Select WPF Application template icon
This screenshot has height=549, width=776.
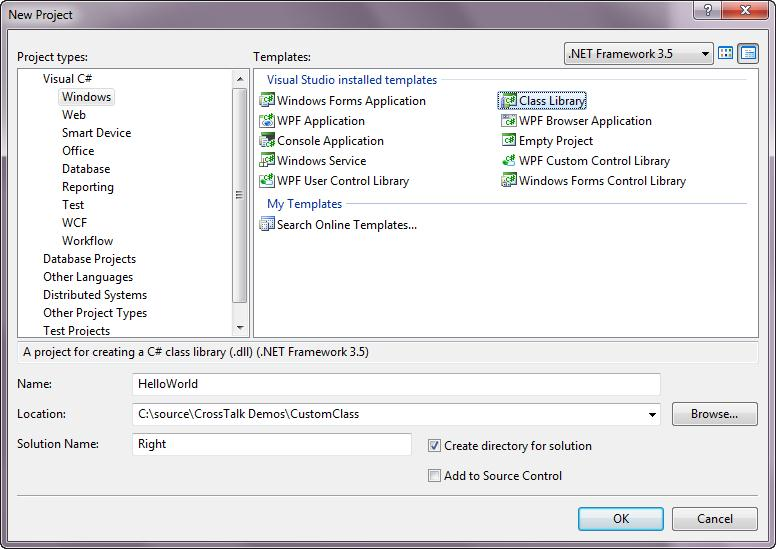tap(267, 120)
